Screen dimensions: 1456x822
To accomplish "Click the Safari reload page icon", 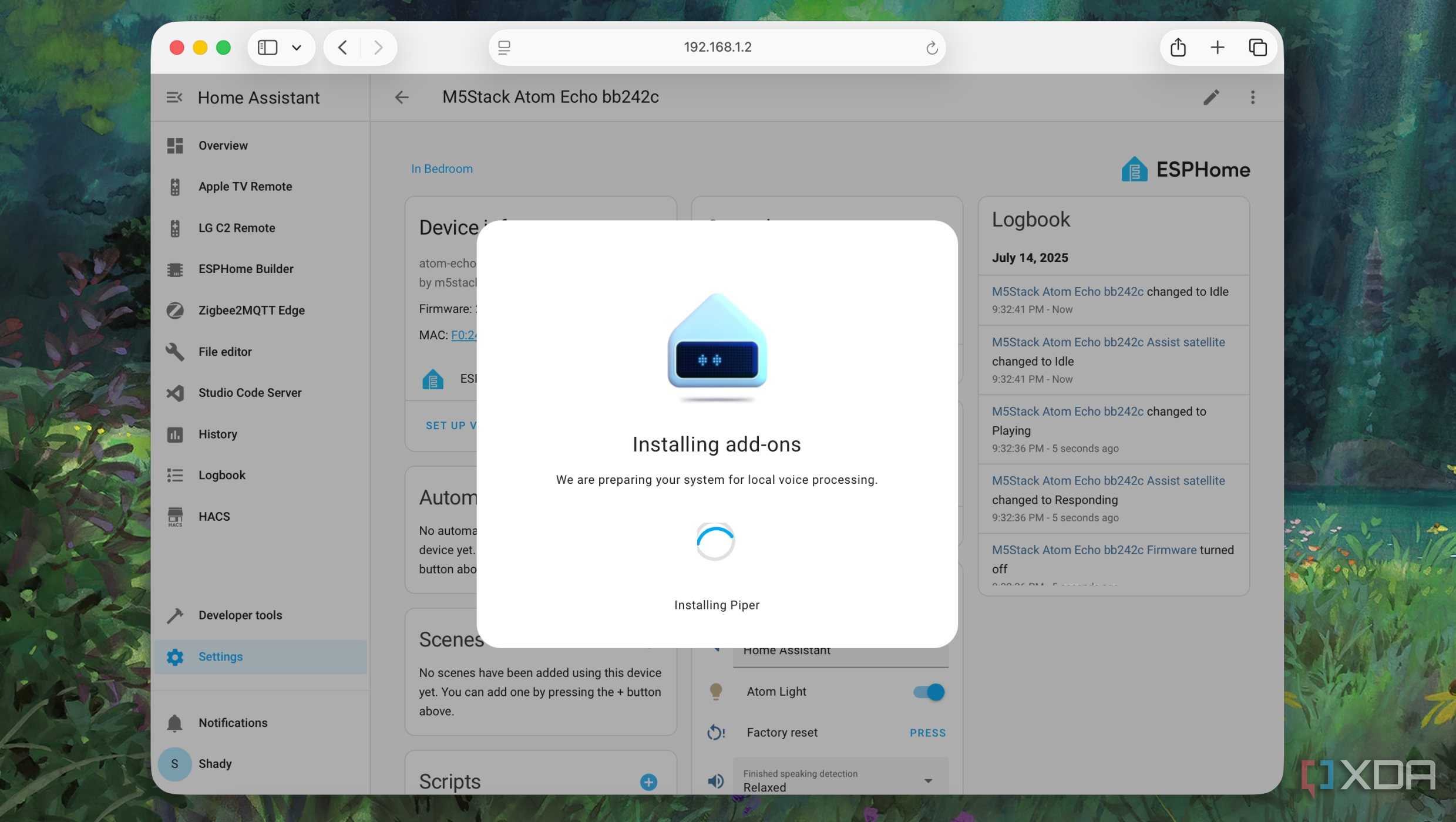I will click(932, 48).
